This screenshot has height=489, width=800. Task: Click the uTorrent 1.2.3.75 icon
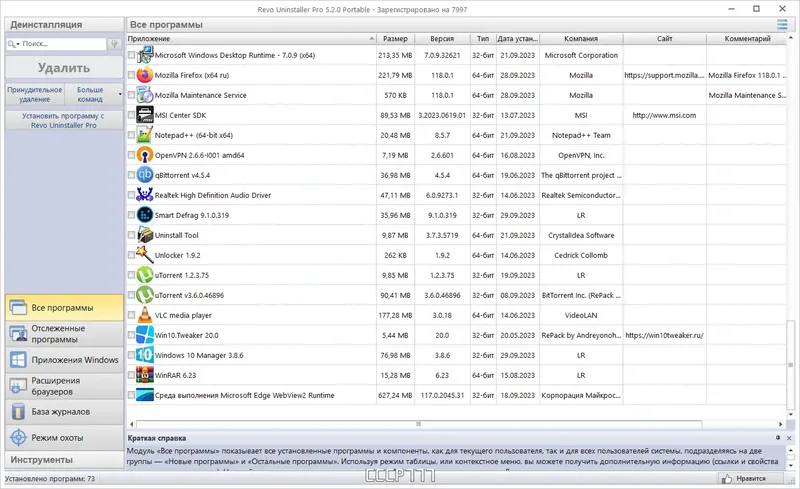145,275
